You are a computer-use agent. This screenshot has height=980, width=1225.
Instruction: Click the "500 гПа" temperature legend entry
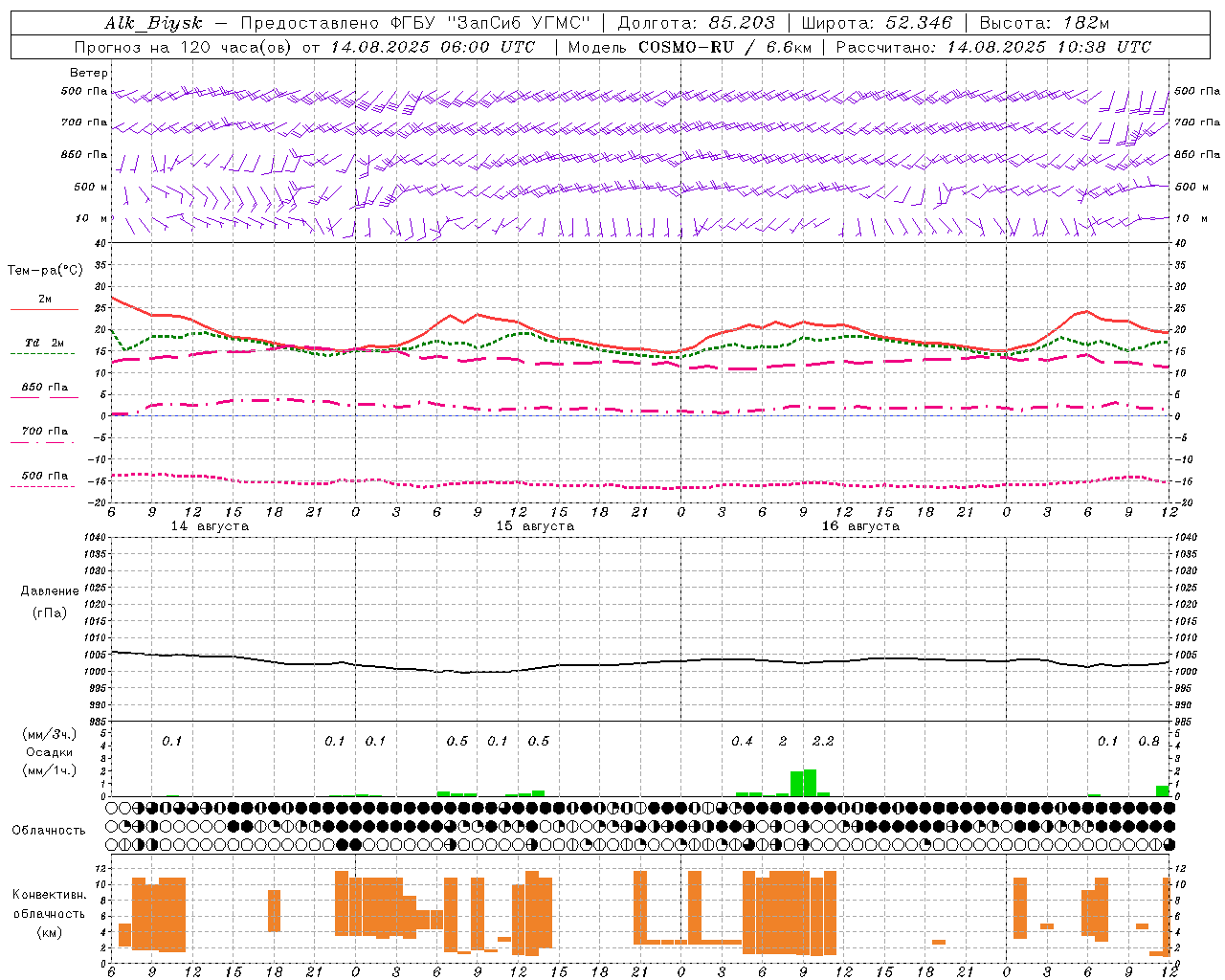click(x=44, y=476)
